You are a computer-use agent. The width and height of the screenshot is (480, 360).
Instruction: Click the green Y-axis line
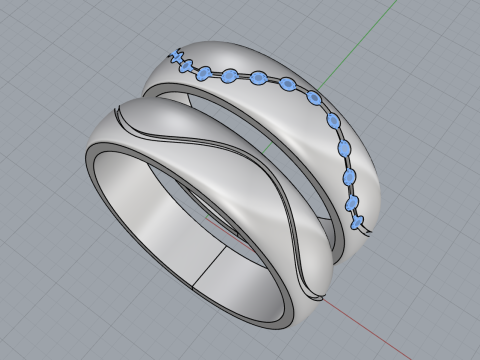click(x=358, y=44)
